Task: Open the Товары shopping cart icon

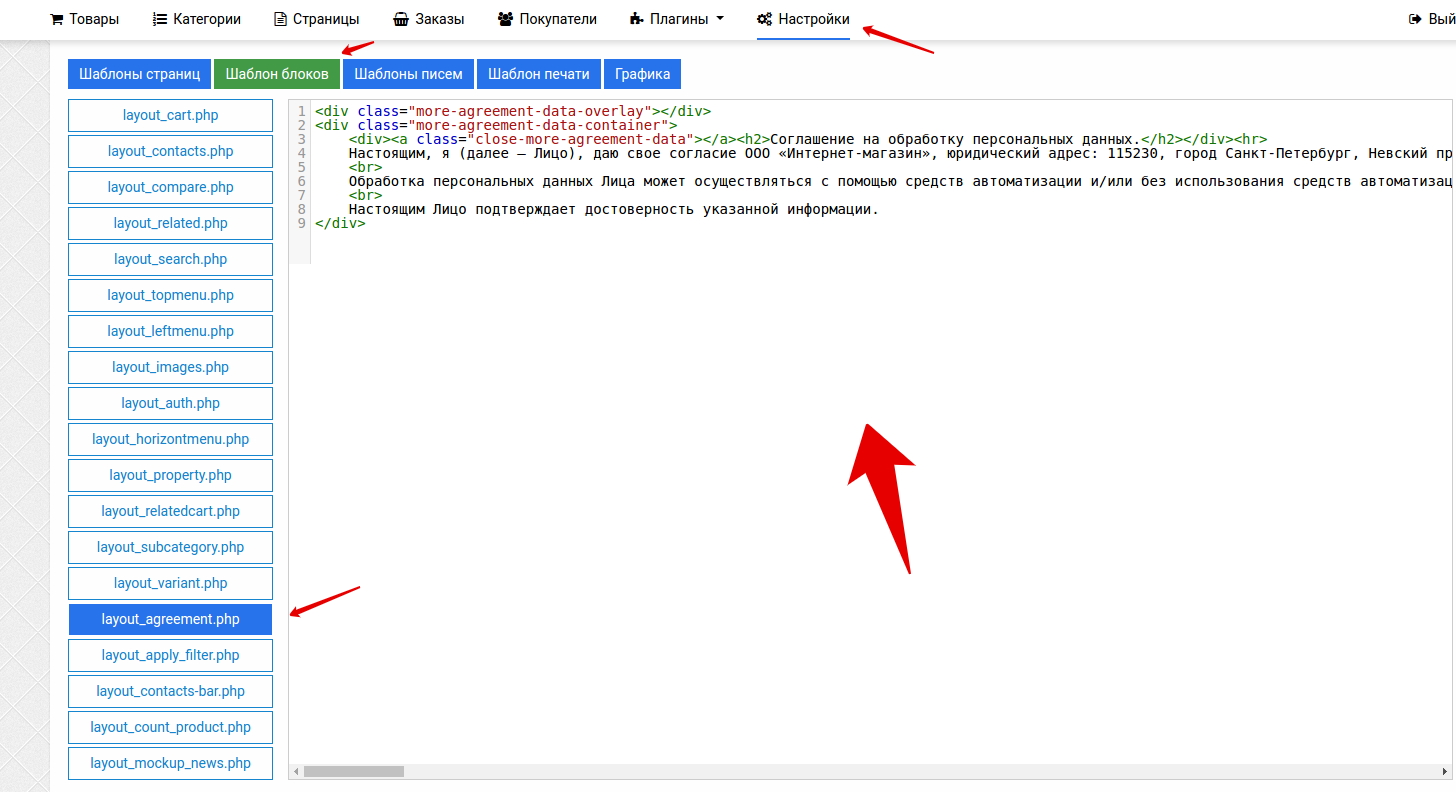Action: 57,19
